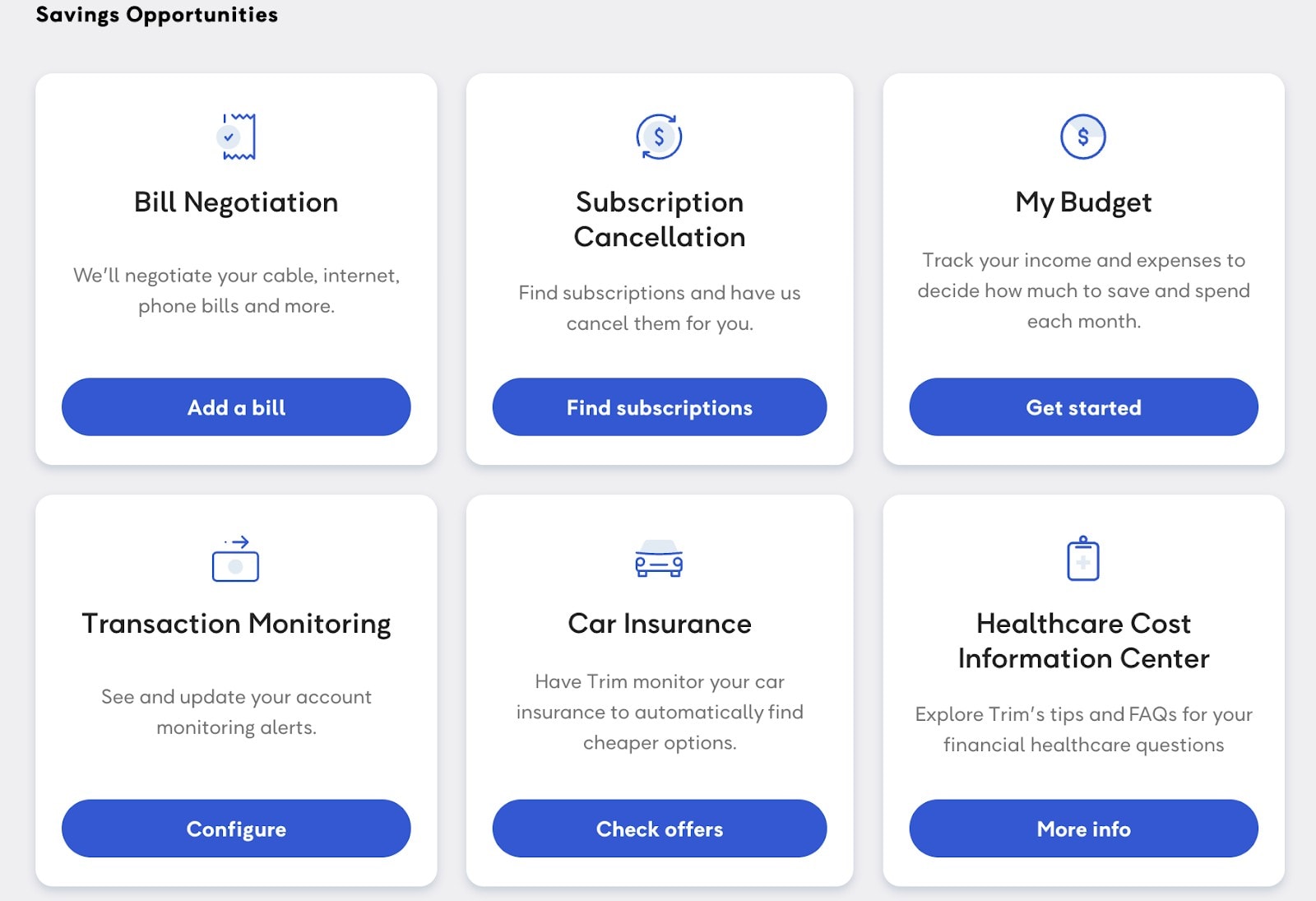The image size is (1316, 901).
Task: Click the Bill Negotiation receipt icon
Action: click(x=236, y=137)
